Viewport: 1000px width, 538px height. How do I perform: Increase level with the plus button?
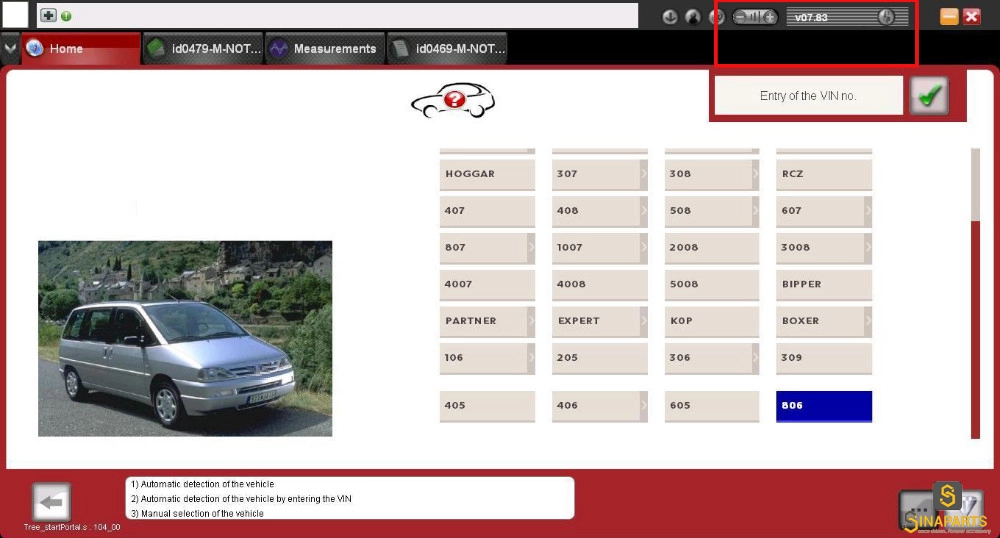tap(770, 17)
